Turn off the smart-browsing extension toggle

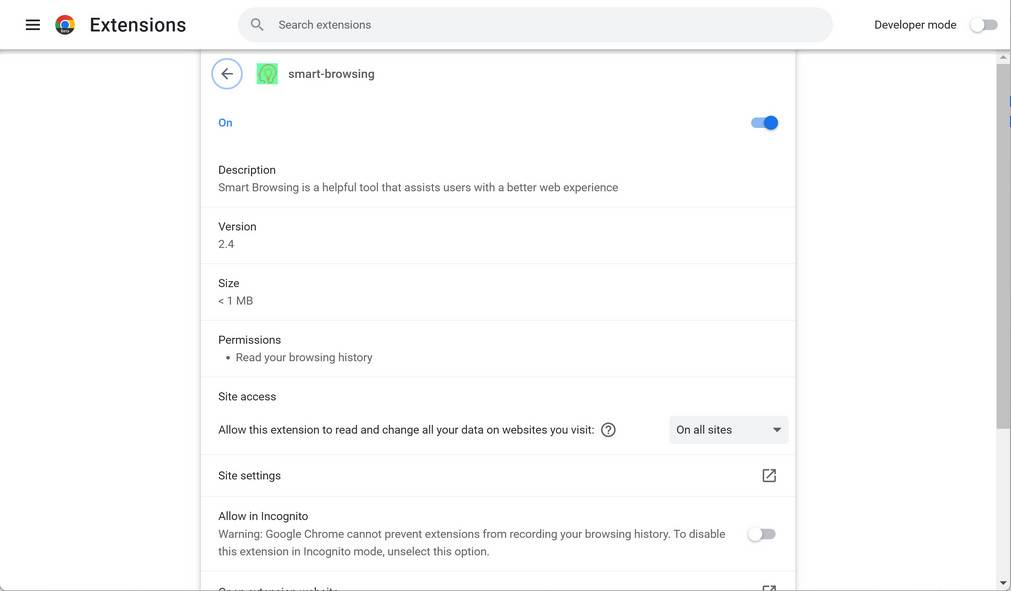click(764, 123)
